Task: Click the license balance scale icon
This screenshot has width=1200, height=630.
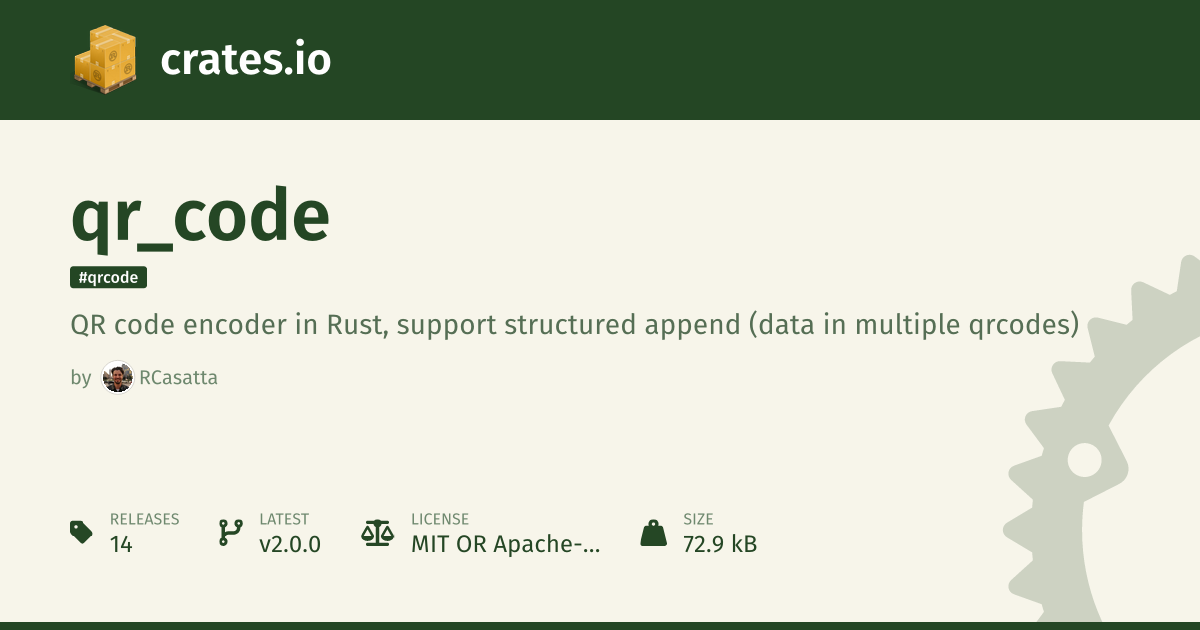Action: coord(377,532)
